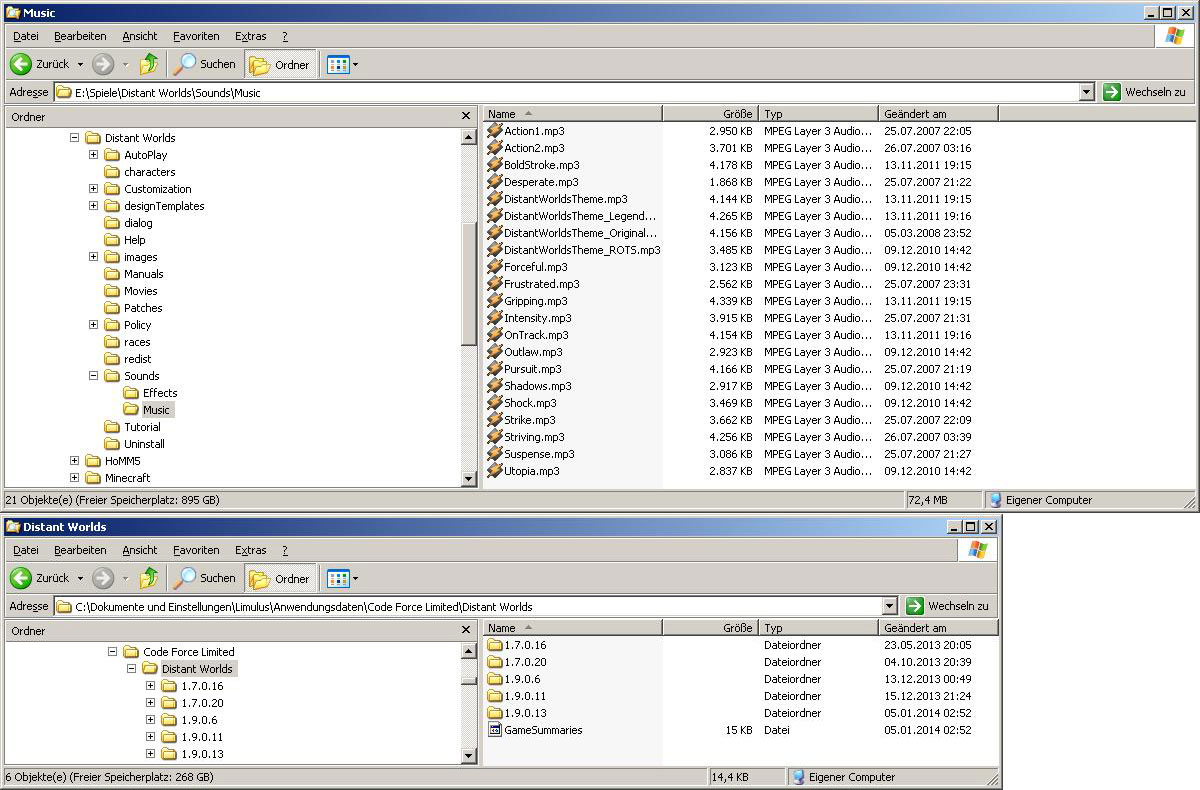Screen dimensions: 1200x790
Task: Toggle Ordner pane button in Music window
Action: [280, 64]
